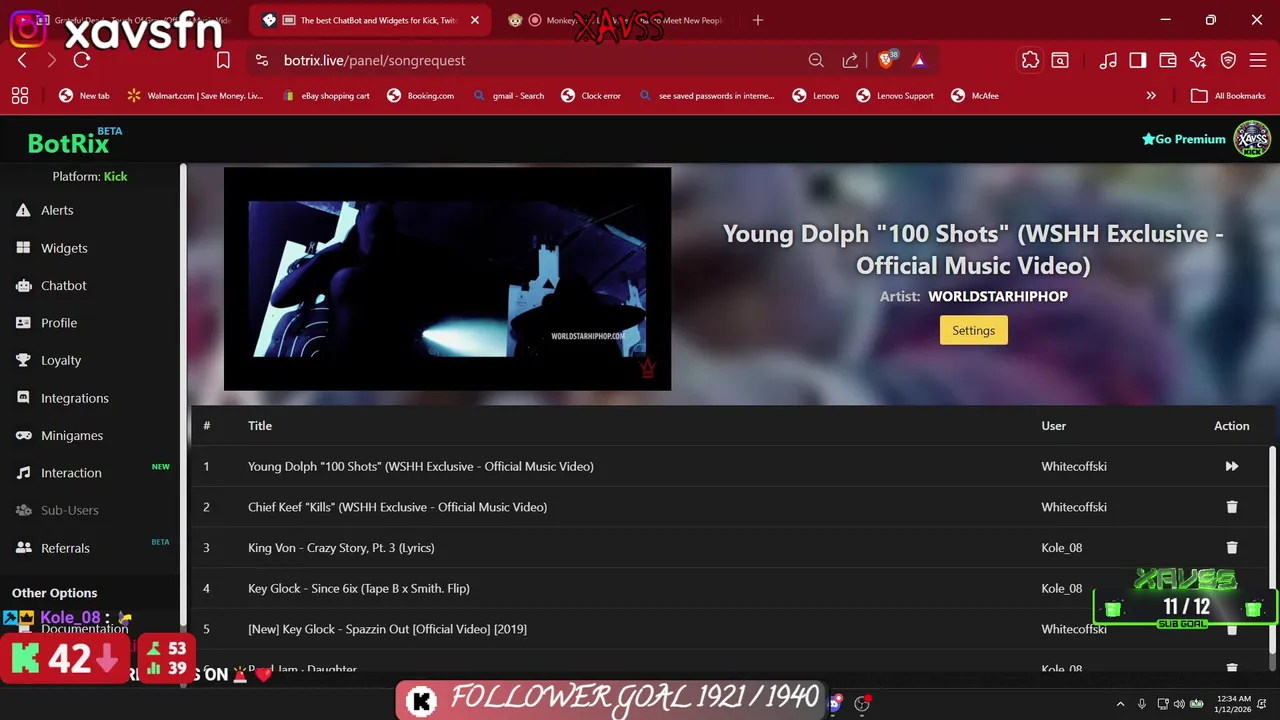Screen dimensions: 1280x720
Task: Click "Key Glock - Since 6ix" title
Action: pyautogui.click(x=359, y=588)
